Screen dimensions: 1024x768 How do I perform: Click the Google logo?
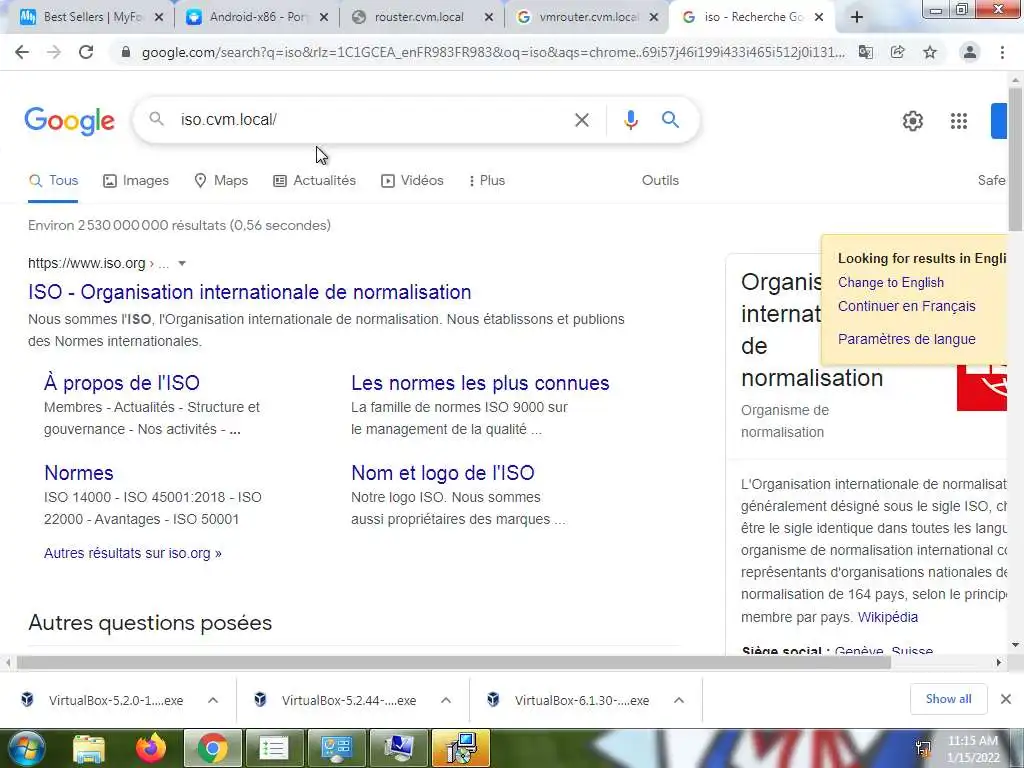pyautogui.click(x=69, y=121)
